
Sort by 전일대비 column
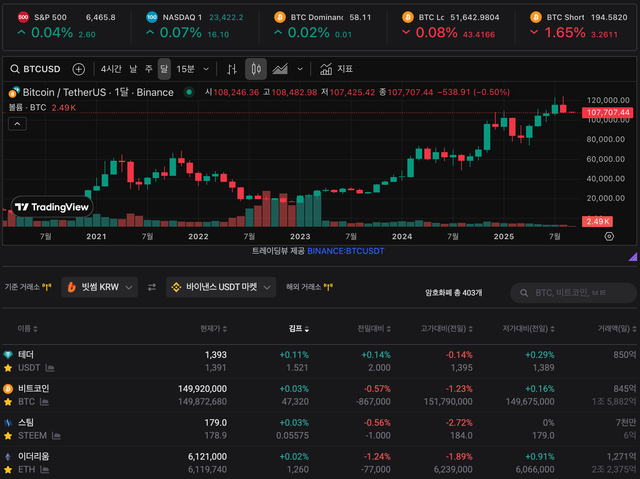374,329
